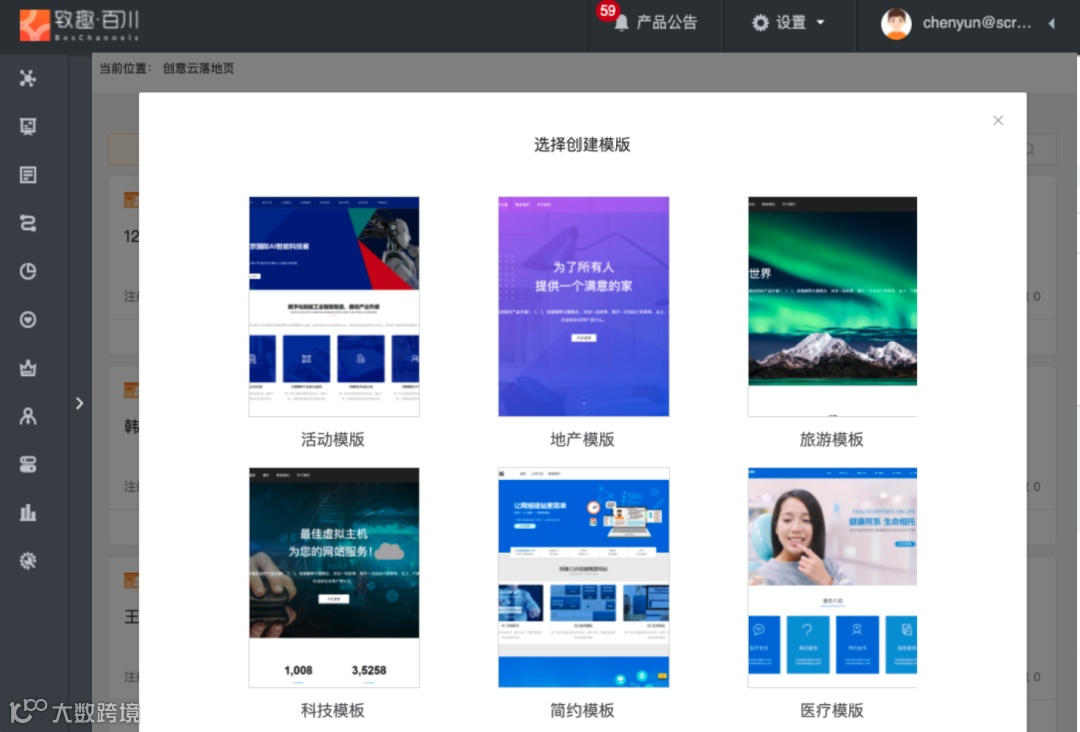Click the 活动模版 label

[333, 439]
